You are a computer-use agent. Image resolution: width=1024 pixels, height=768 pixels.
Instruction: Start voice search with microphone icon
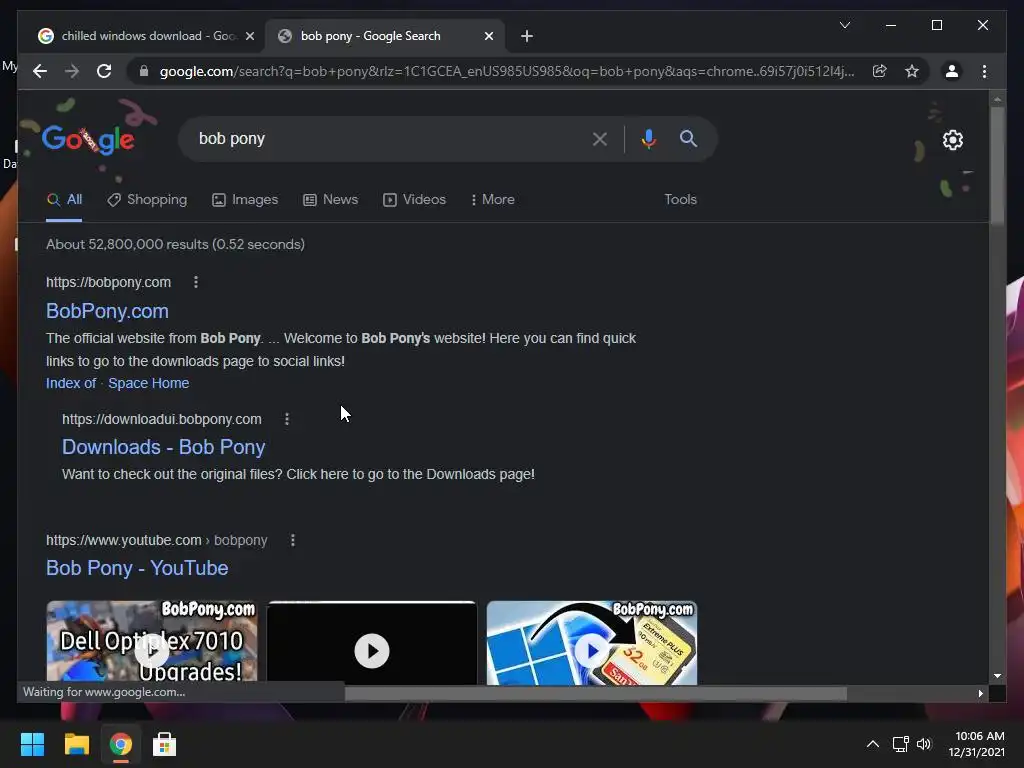(648, 138)
